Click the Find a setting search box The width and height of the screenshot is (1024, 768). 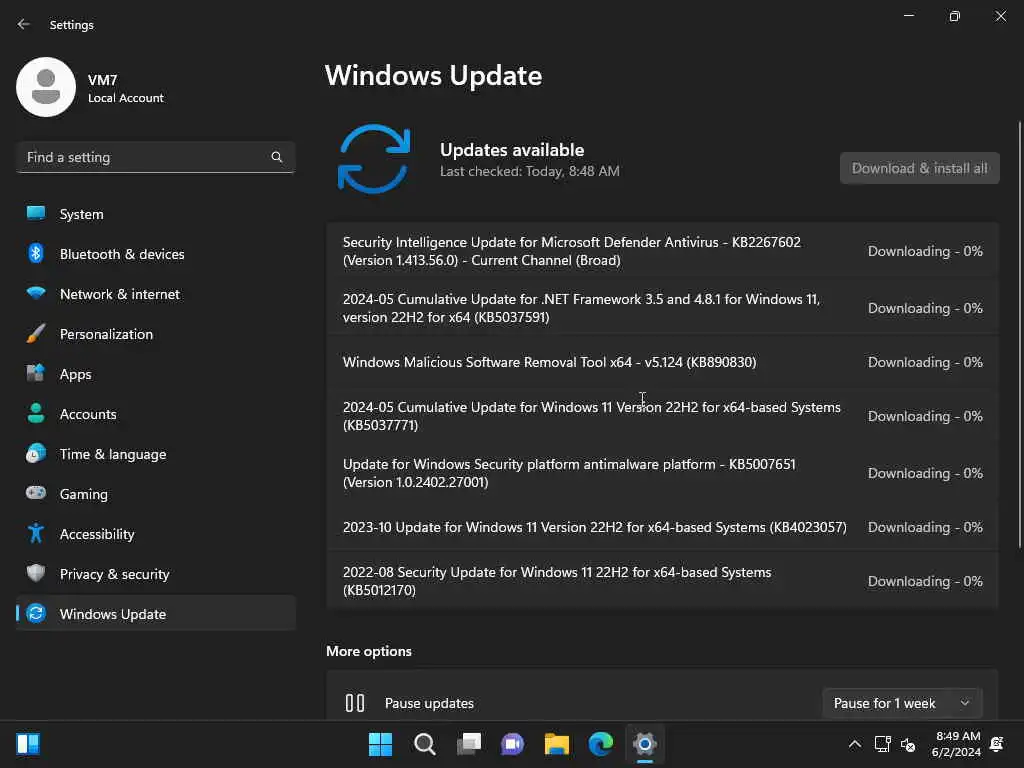point(155,157)
